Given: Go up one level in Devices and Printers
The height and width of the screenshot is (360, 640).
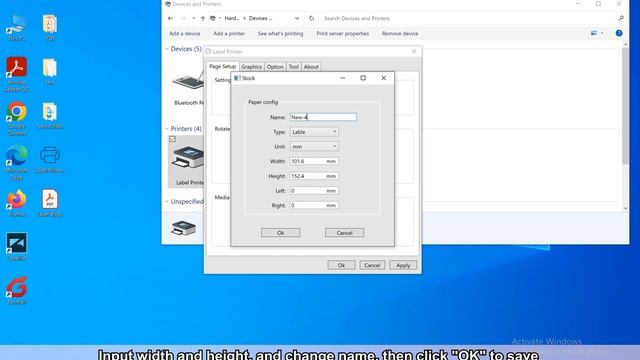Looking at the screenshot, I should pos(202,18).
